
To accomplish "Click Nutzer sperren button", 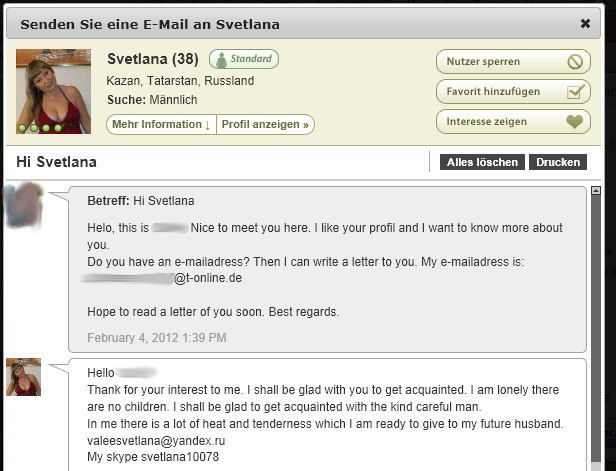I will 513,62.
